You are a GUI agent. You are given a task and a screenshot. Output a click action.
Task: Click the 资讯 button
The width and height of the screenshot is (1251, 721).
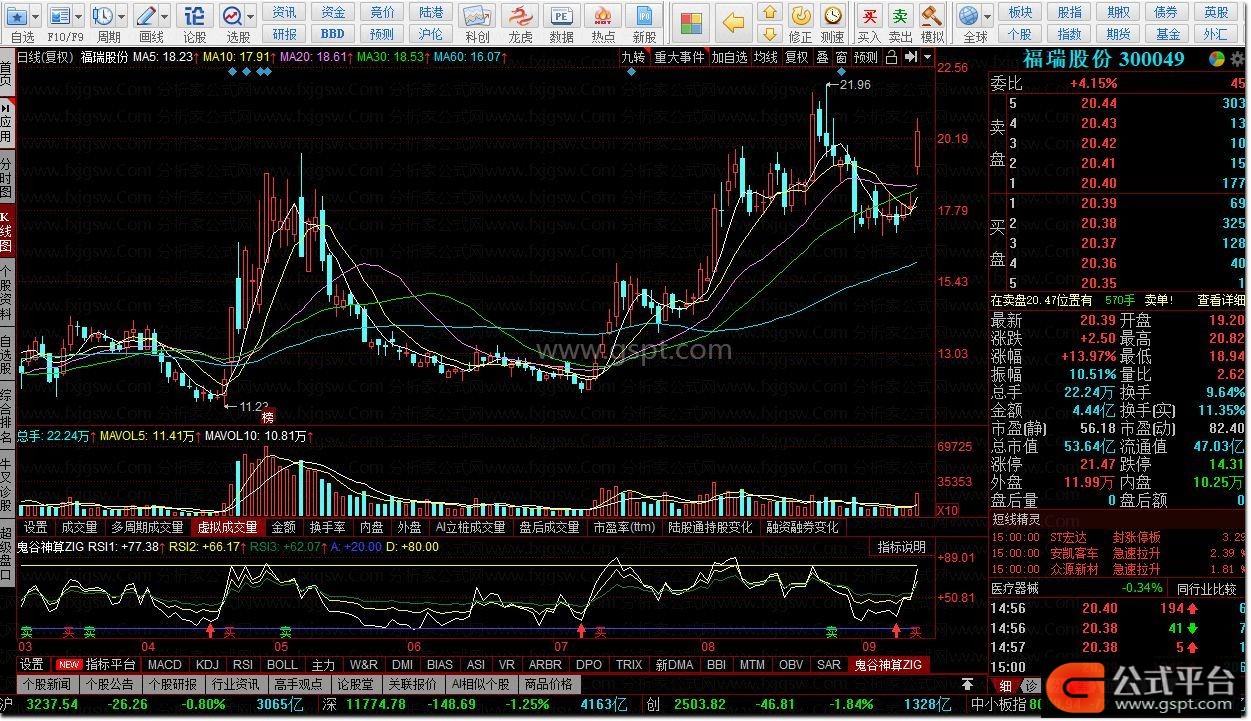coord(284,12)
